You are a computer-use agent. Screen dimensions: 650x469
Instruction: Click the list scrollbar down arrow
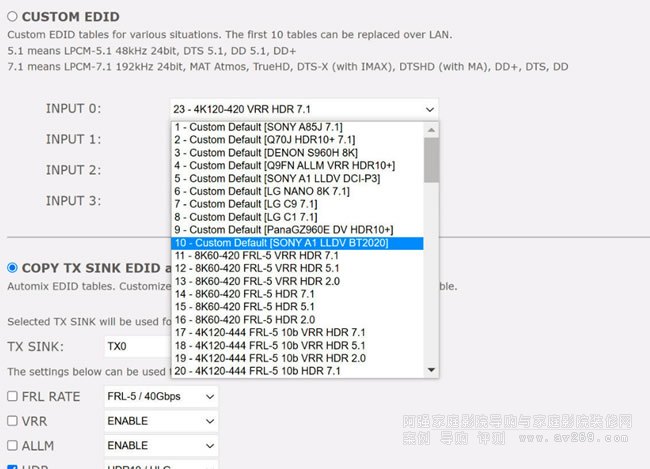pos(431,370)
